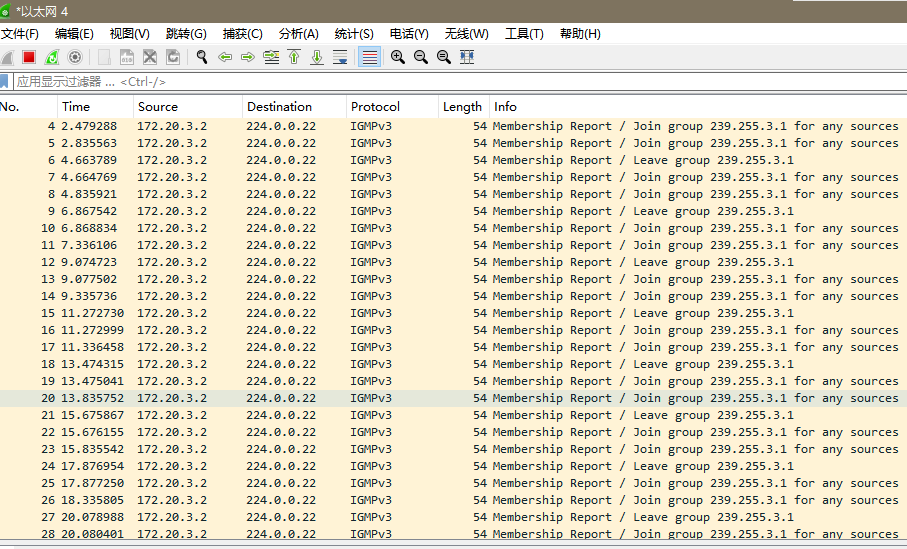
Task: Click the Go to specified packet icon
Action: pyautogui.click(x=271, y=57)
